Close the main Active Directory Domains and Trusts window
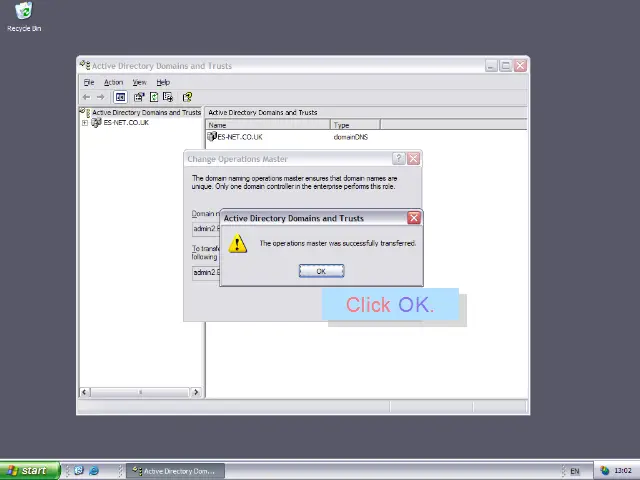 point(520,65)
